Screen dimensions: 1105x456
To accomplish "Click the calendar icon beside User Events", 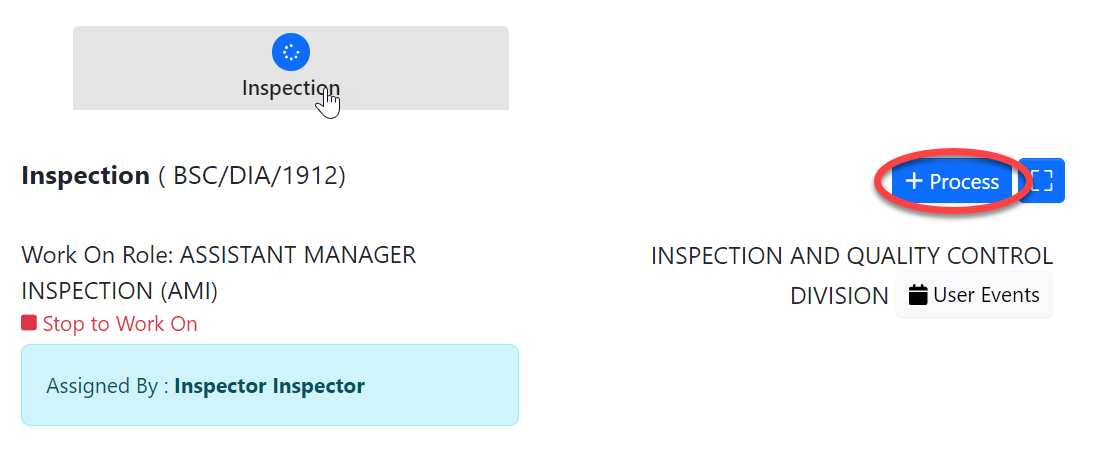I will pos(918,295).
